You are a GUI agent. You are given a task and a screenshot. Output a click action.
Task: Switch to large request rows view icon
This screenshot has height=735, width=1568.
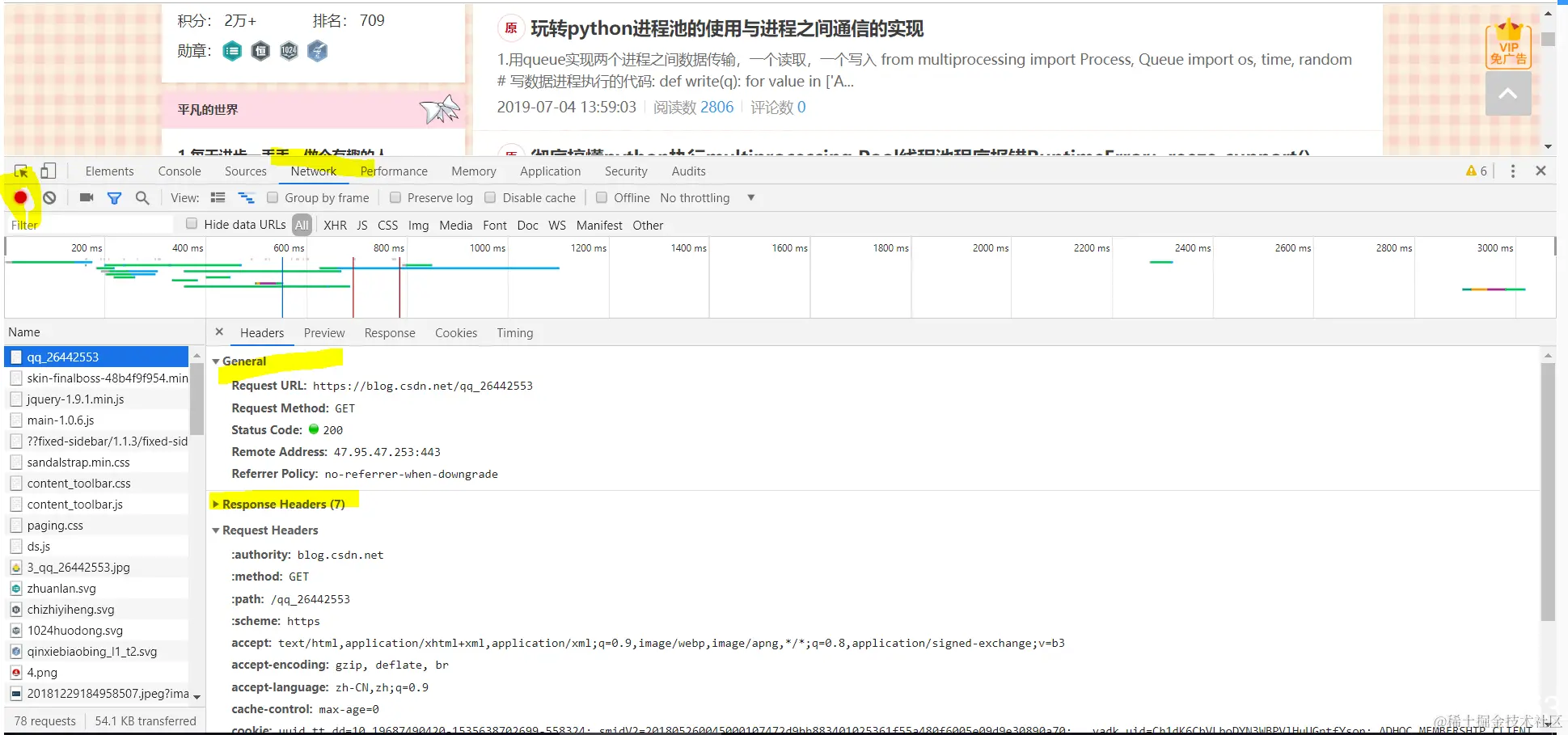[x=218, y=197]
